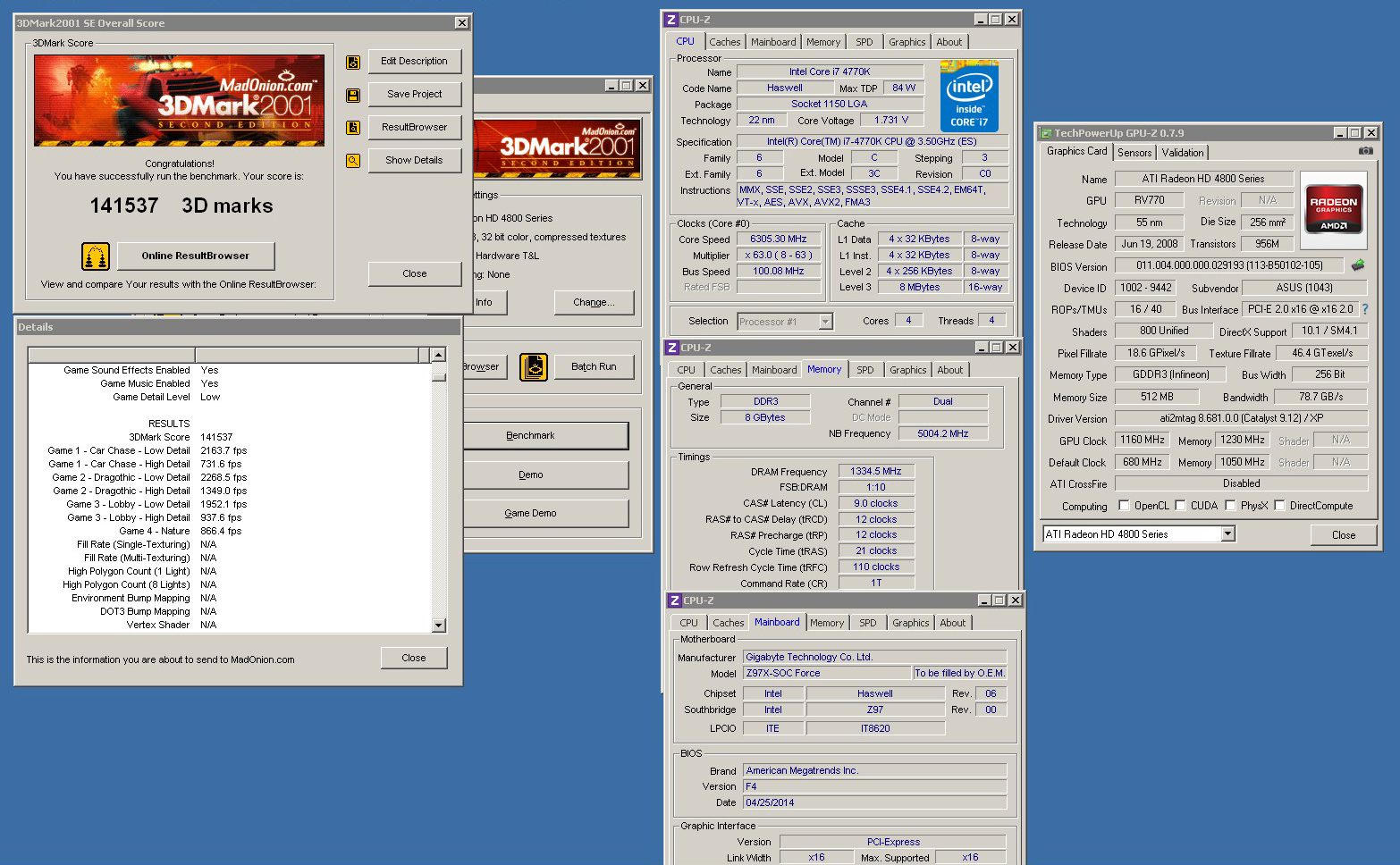Click the Driver Version field in GPU-Z
This screenshot has width=1400, height=865.
point(1241,418)
